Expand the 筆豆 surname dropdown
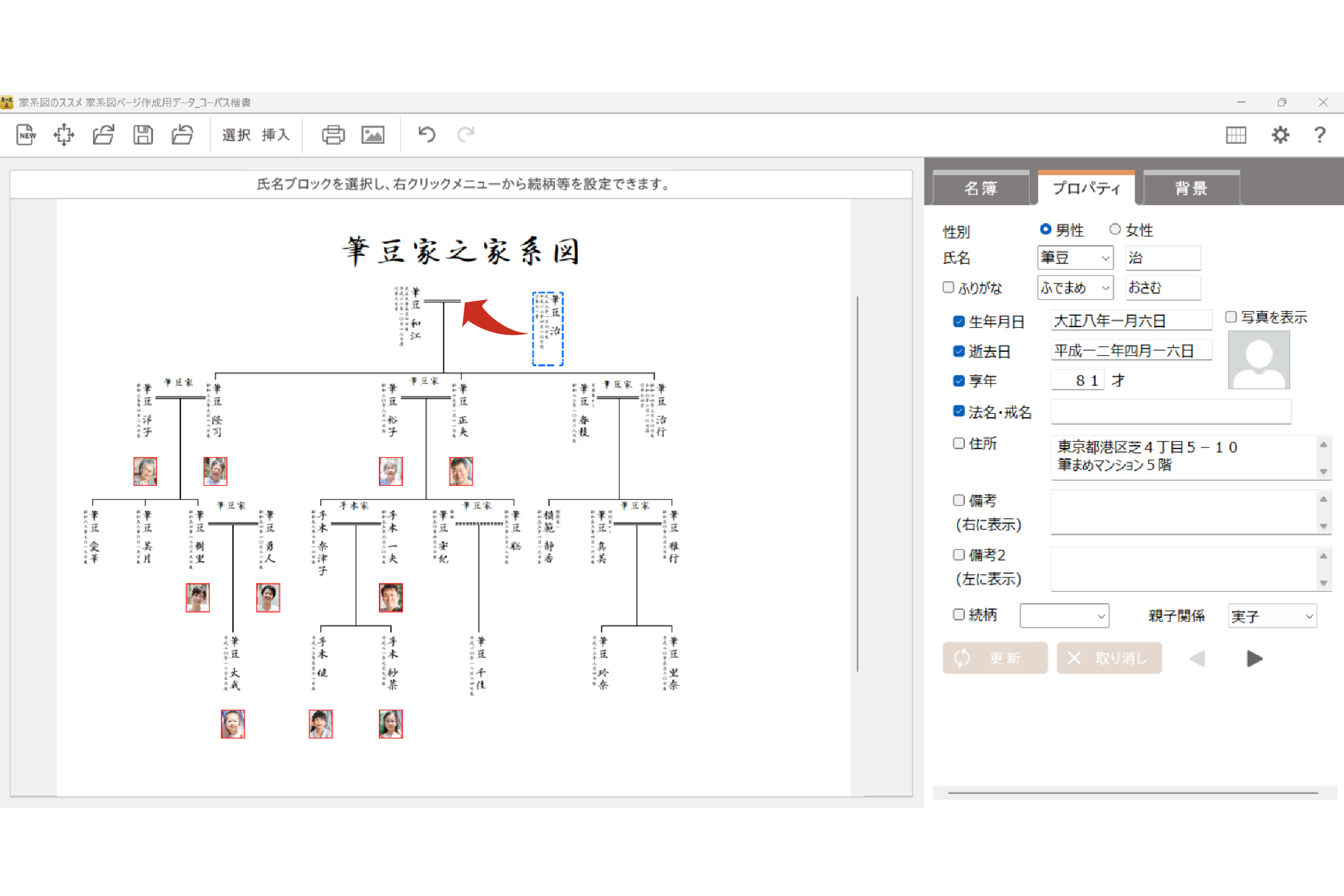The width and height of the screenshot is (1344, 896). [1105, 258]
